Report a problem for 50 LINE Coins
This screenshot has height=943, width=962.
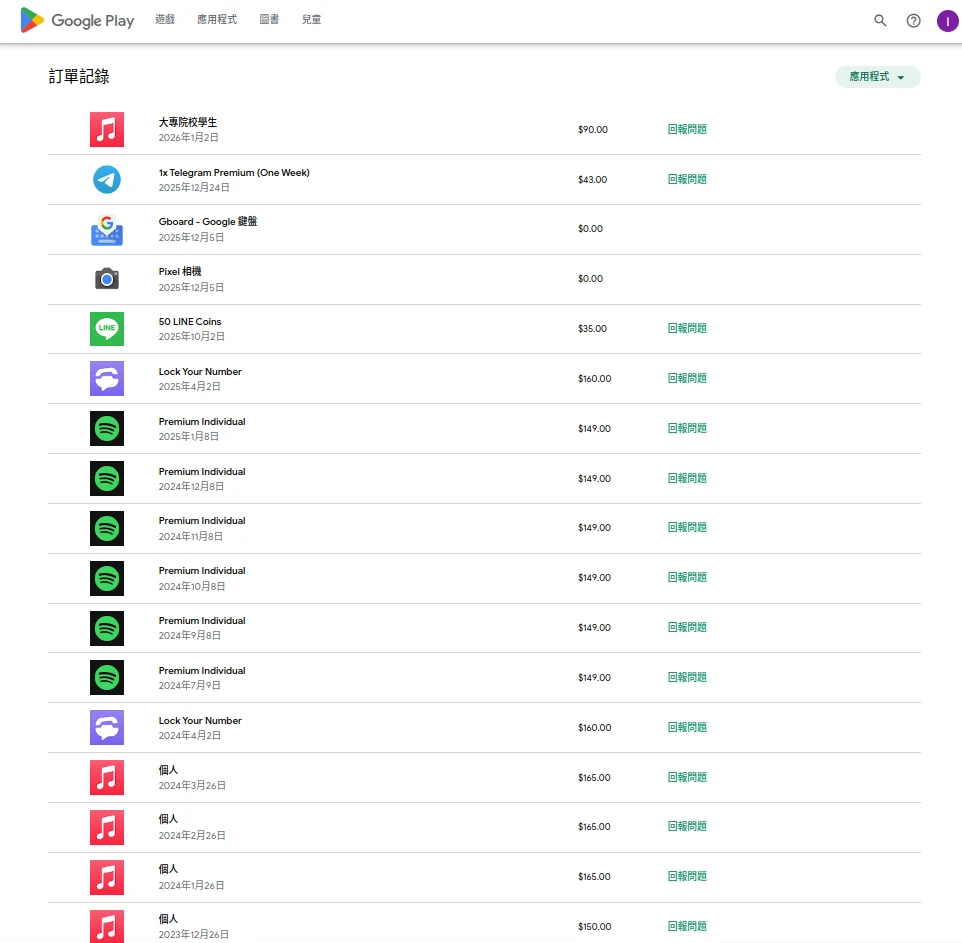pyautogui.click(x=687, y=329)
